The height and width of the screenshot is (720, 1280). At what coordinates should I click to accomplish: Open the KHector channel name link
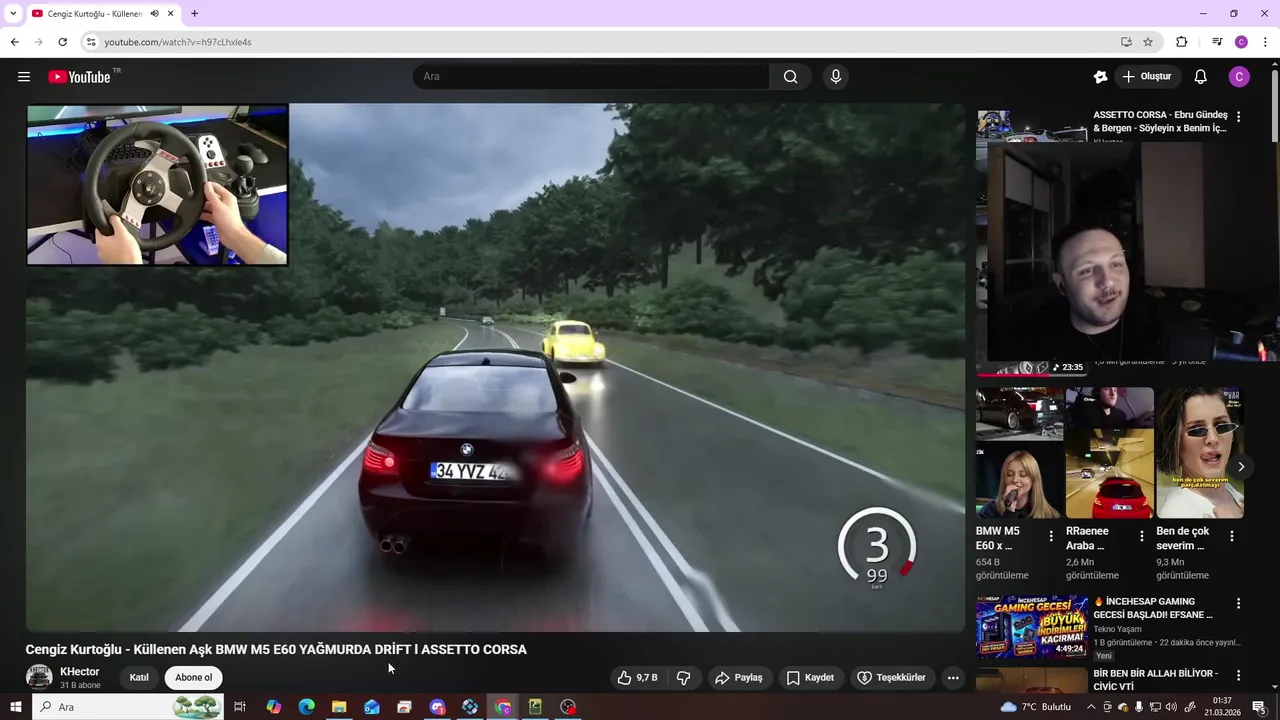point(80,672)
